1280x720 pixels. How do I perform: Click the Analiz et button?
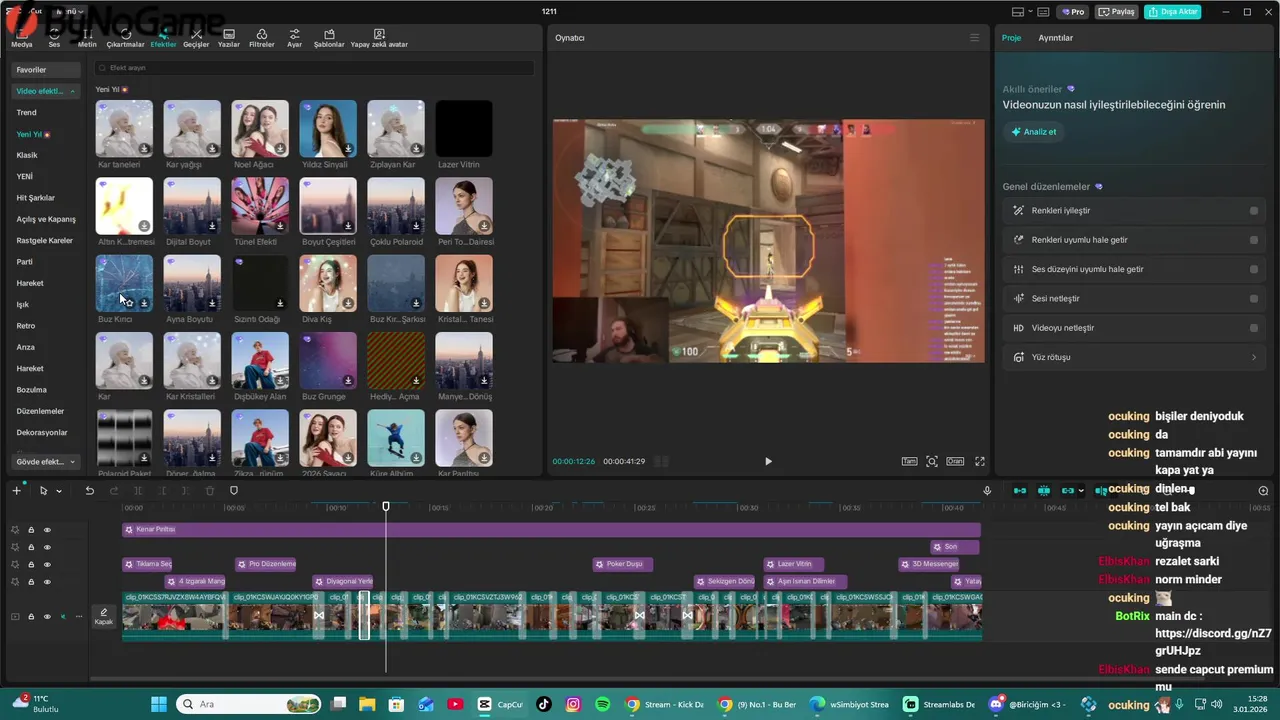coord(1033,132)
